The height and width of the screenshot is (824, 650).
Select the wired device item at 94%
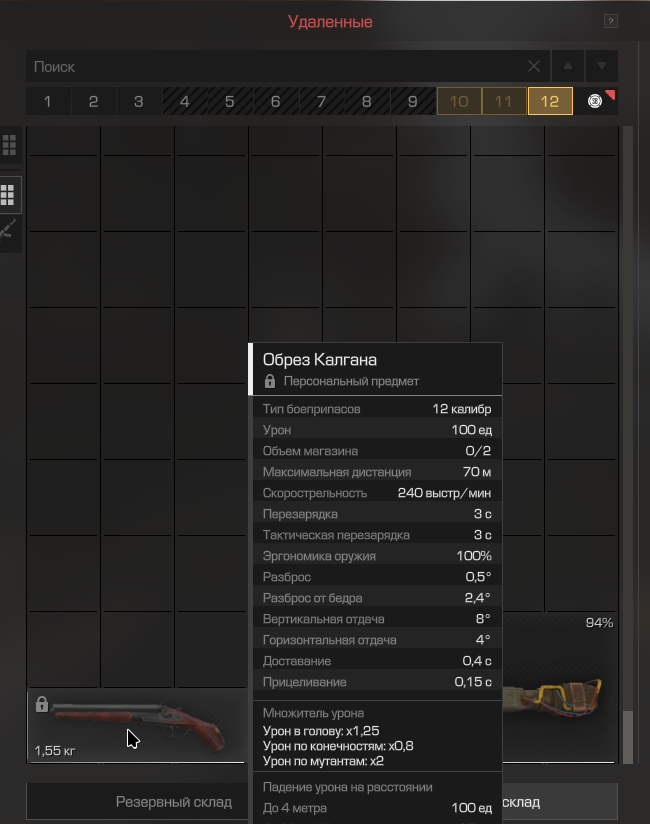click(x=558, y=688)
